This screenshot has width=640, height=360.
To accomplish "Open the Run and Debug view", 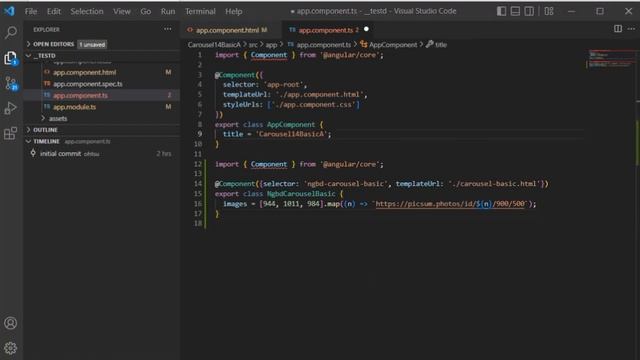I will tap(11, 108).
